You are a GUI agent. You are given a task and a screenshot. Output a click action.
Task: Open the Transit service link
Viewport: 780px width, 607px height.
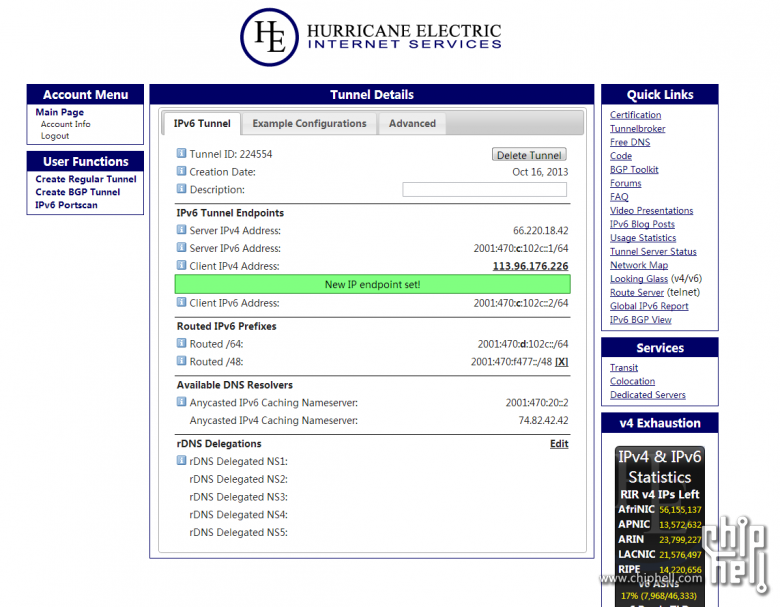[624, 368]
